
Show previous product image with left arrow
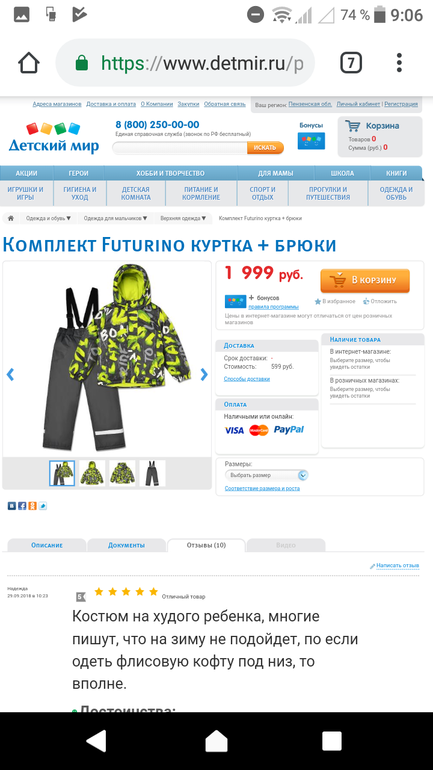tap(10, 375)
